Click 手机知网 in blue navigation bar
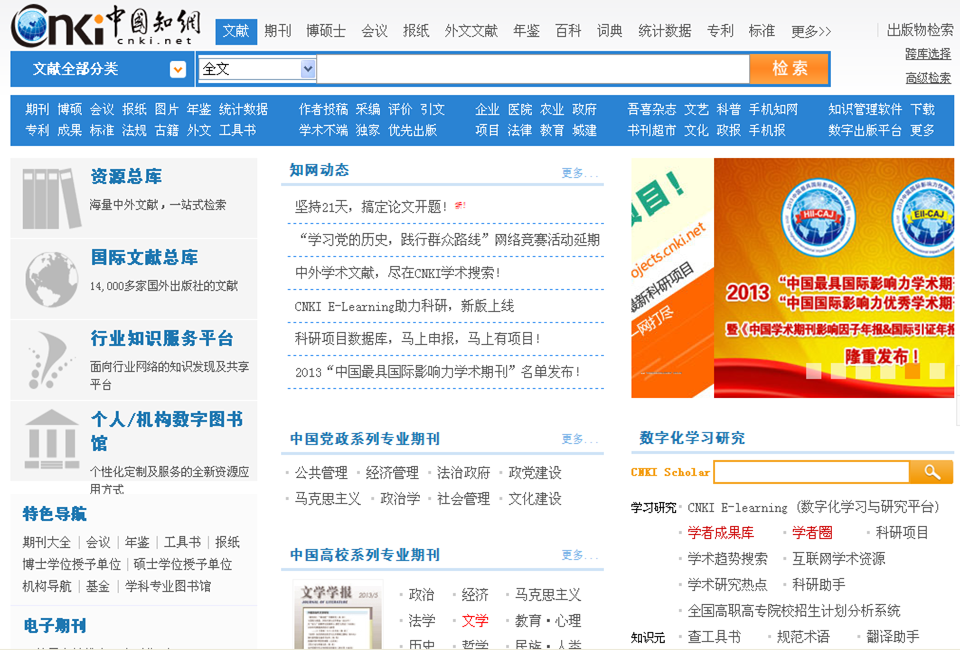Screen dimensions: 960x650 tap(773, 110)
